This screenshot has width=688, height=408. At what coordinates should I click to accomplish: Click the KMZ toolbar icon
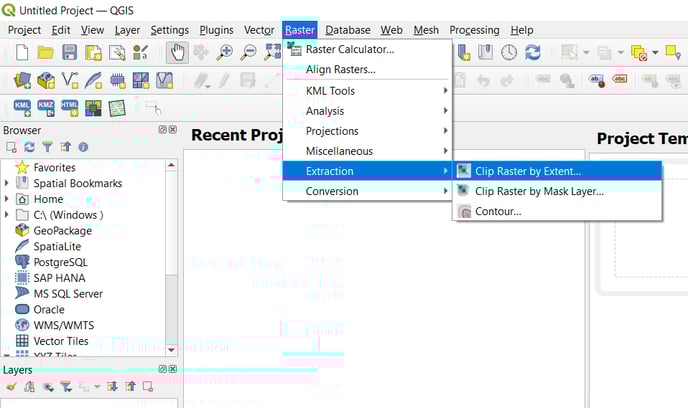[x=46, y=108]
